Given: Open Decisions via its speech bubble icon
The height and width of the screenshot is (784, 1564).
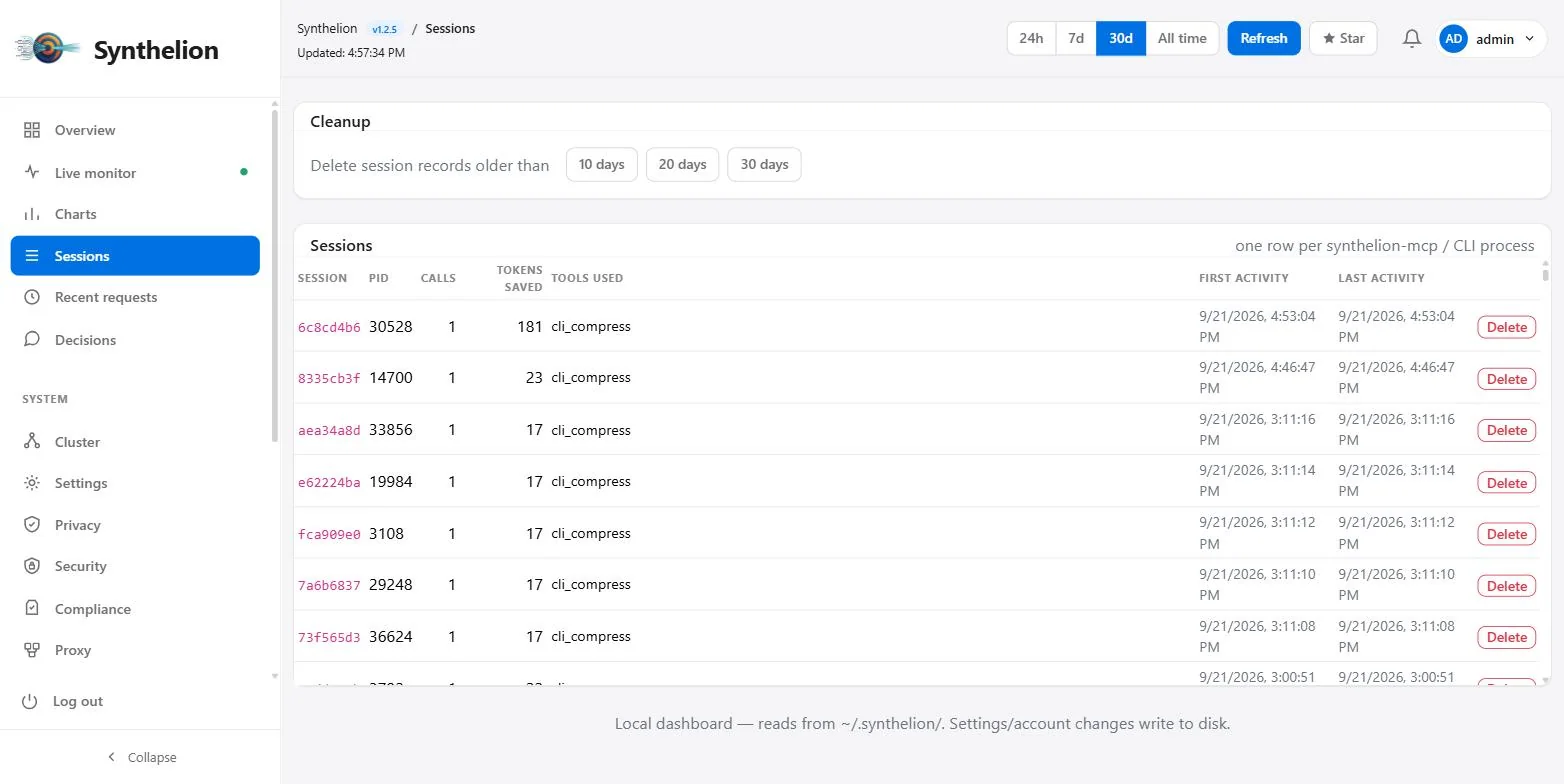Looking at the screenshot, I should [32, 339].
